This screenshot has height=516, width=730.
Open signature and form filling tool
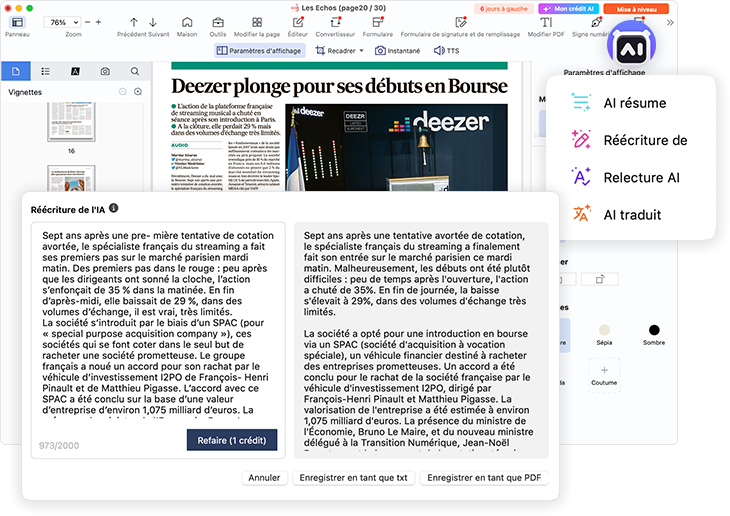[460, 22]
